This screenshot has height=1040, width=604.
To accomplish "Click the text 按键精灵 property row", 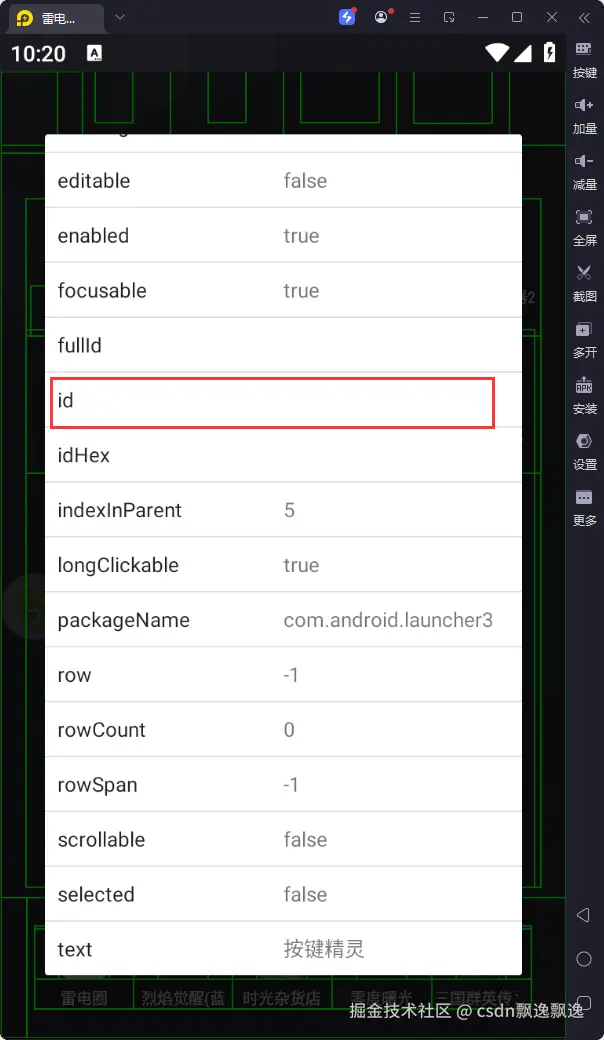I will [x=283, y=949].
